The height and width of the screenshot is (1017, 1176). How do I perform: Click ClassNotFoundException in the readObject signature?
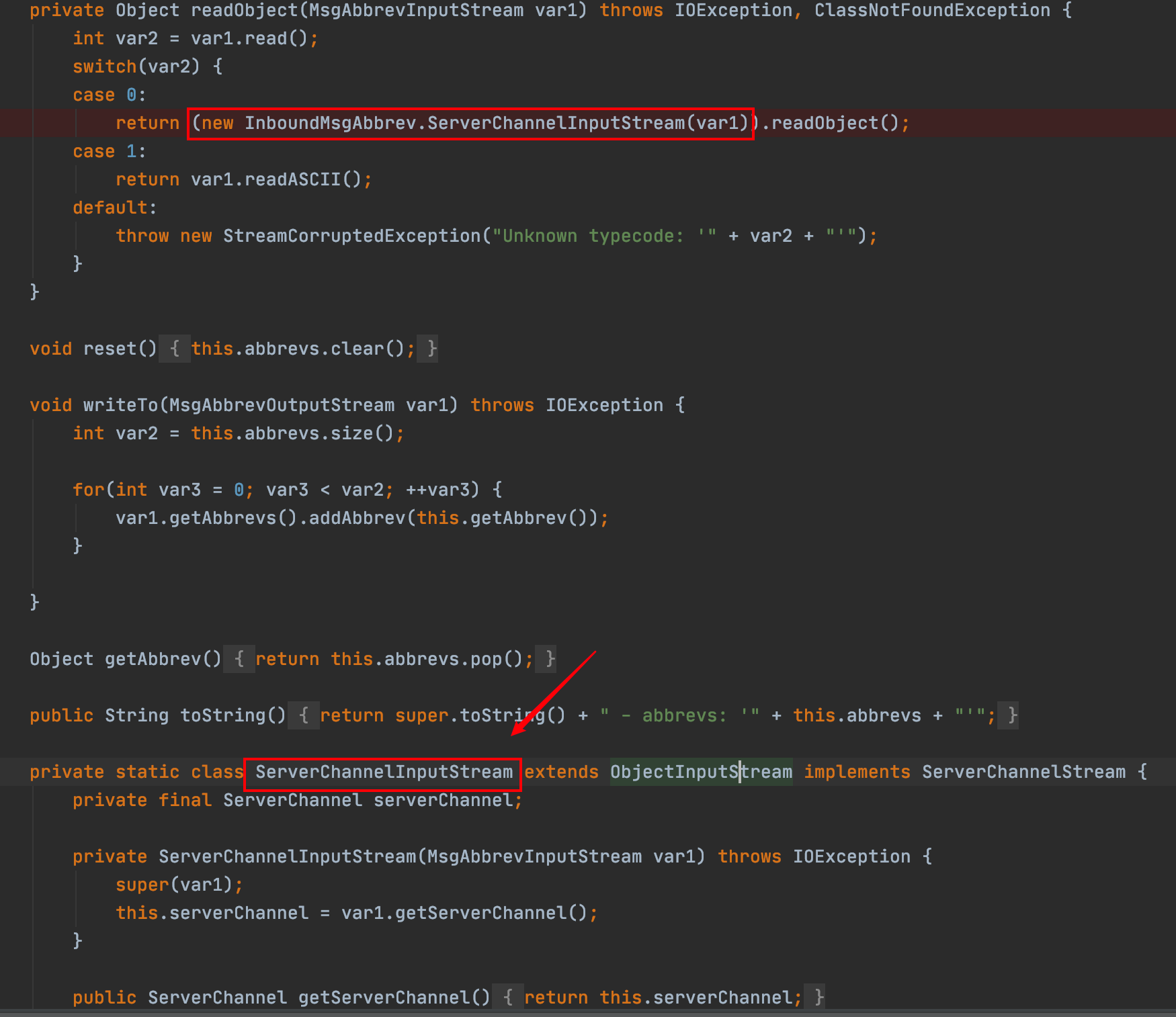point(931,11)
